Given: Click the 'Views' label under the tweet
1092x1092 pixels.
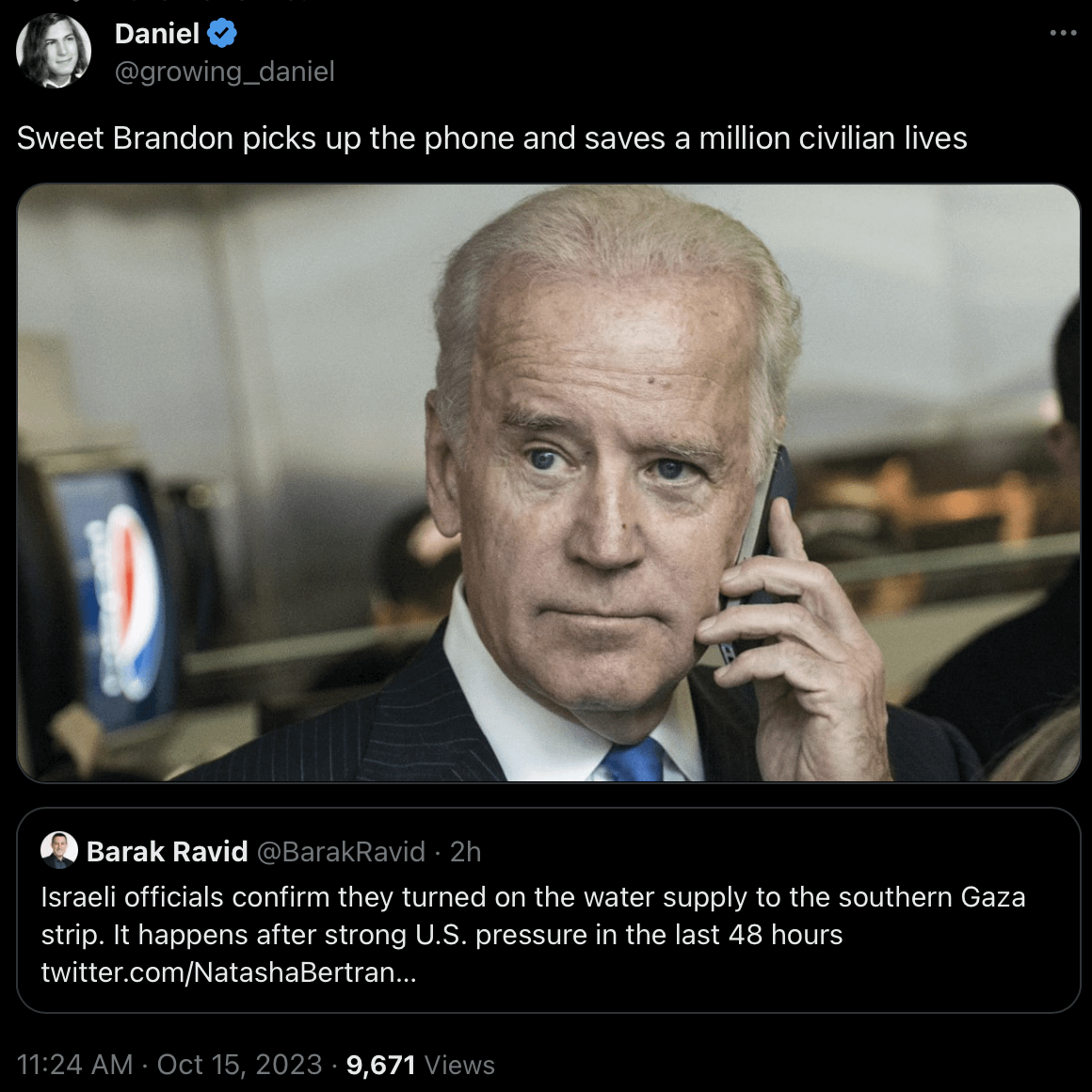Looking at the screenshot, I should click(x=459, y=1065).
